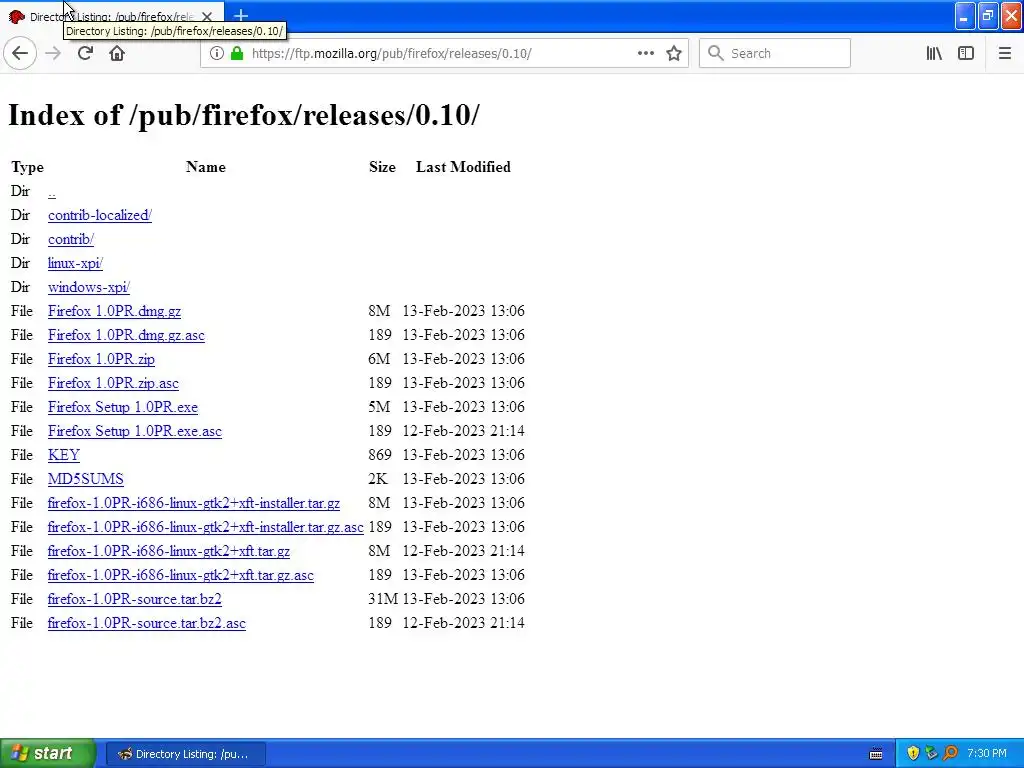
Task: Select the Directory Listing browser tab
Action: tap(112, 17)
